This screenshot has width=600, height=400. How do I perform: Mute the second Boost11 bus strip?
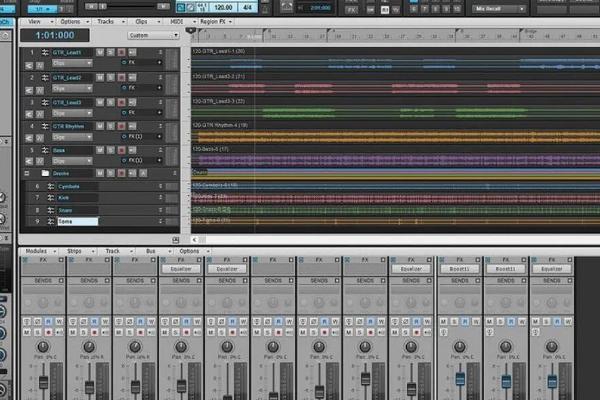point(489,322)
